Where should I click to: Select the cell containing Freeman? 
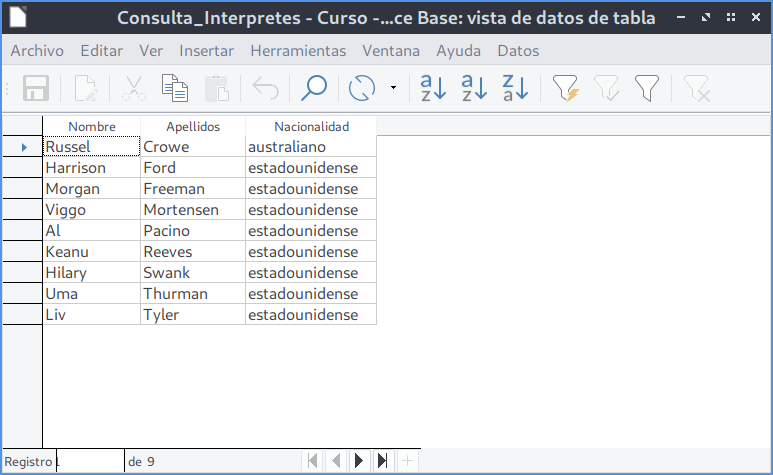192,189
